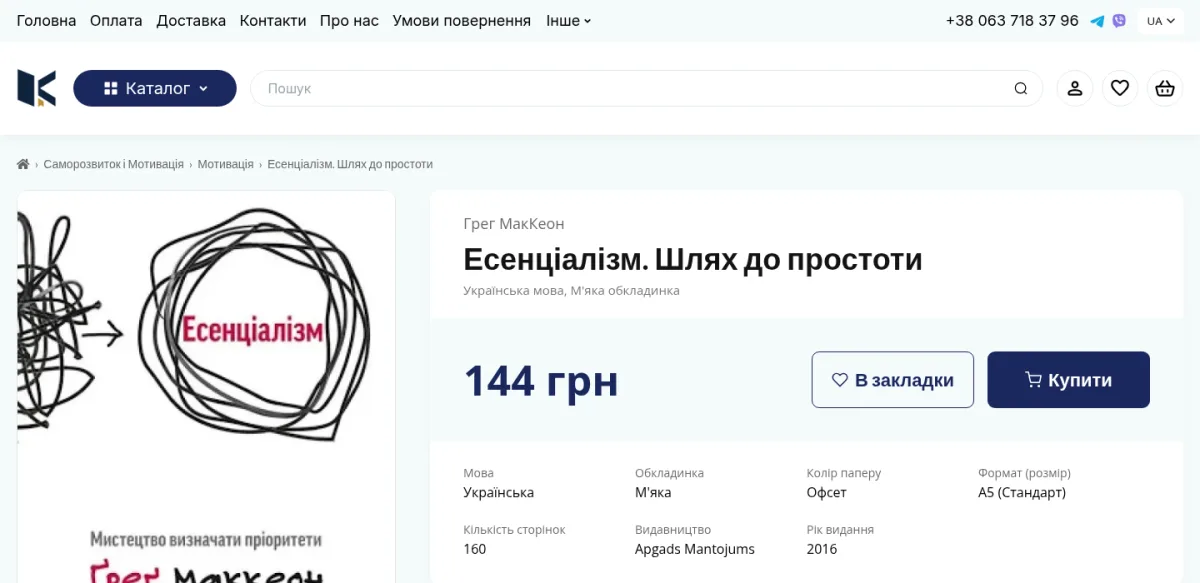Go to Головна page
Screen dimensions: 1200x583
(x=46, y=21)
